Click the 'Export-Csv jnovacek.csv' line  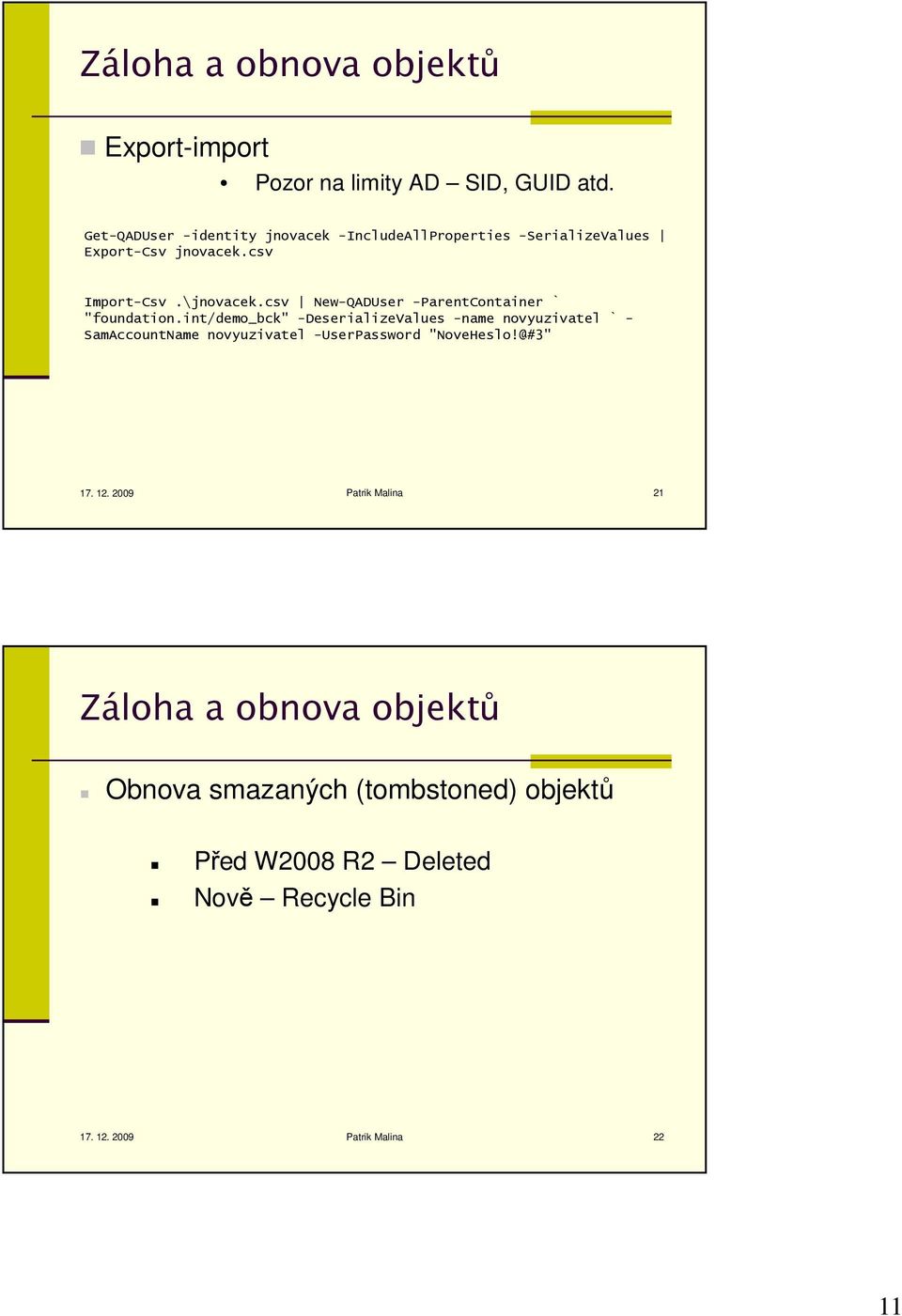(179, 252)
